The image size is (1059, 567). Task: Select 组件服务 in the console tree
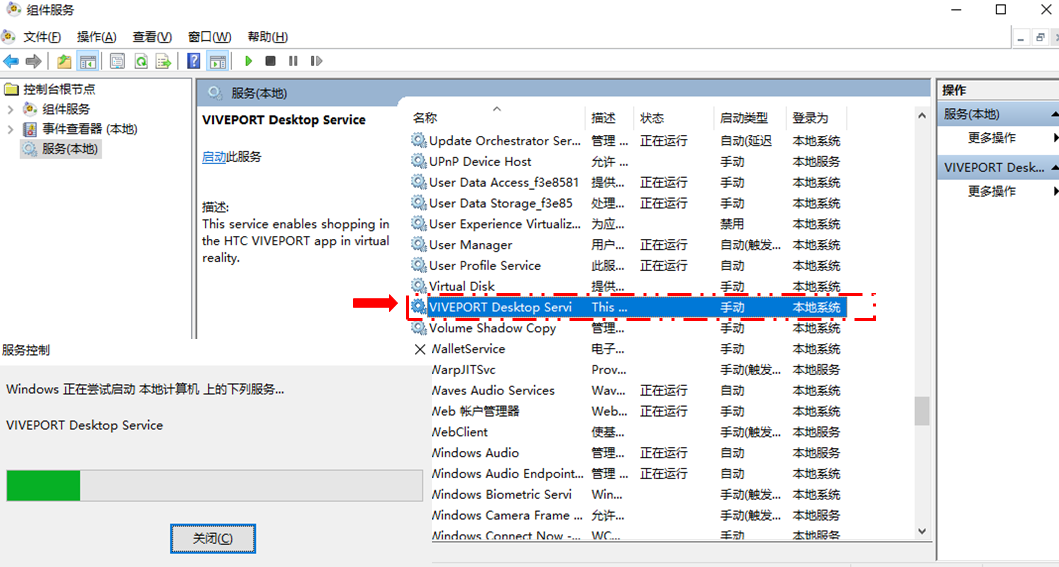click(66, 109)
